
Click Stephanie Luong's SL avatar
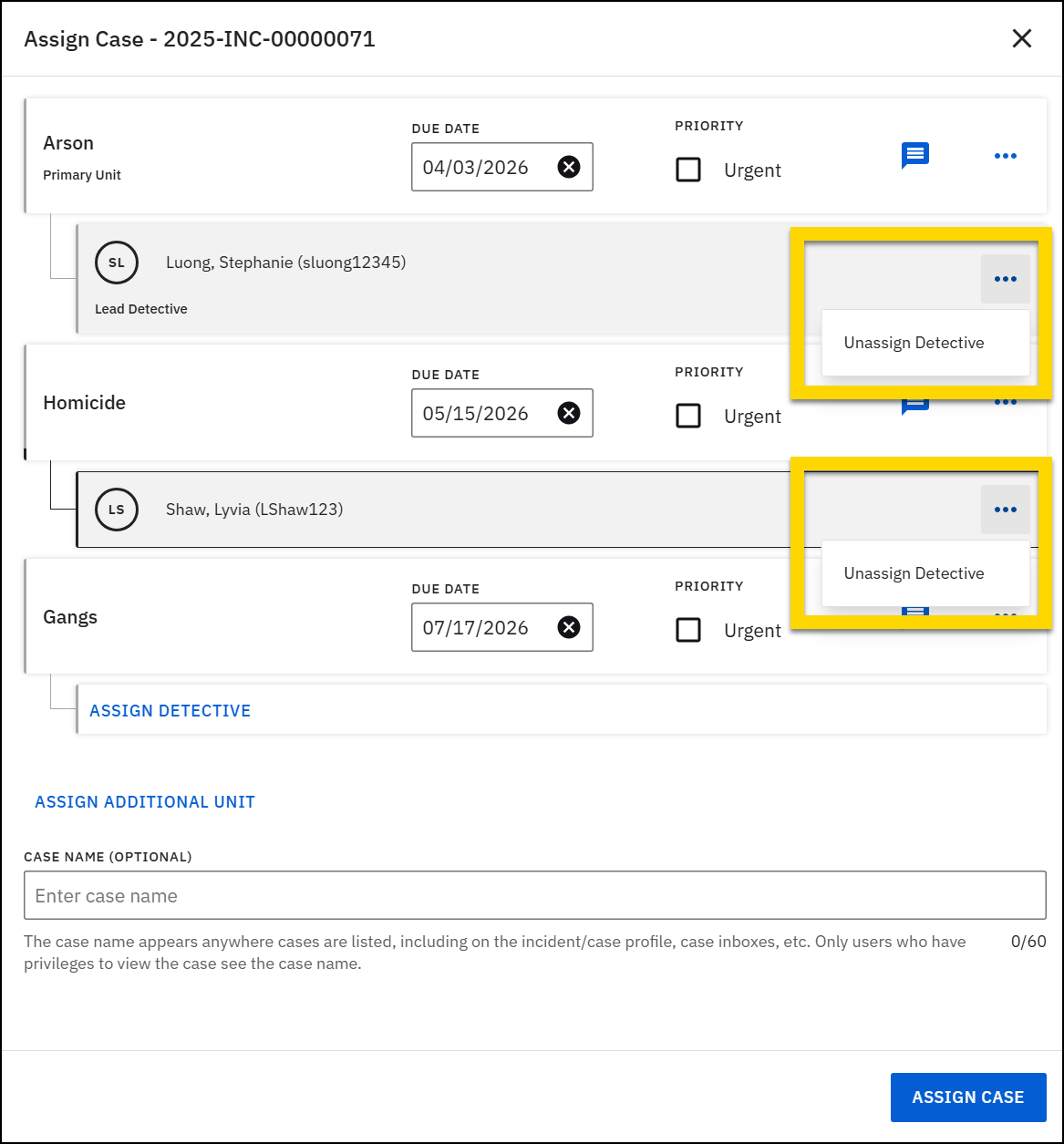coord(117,263)
